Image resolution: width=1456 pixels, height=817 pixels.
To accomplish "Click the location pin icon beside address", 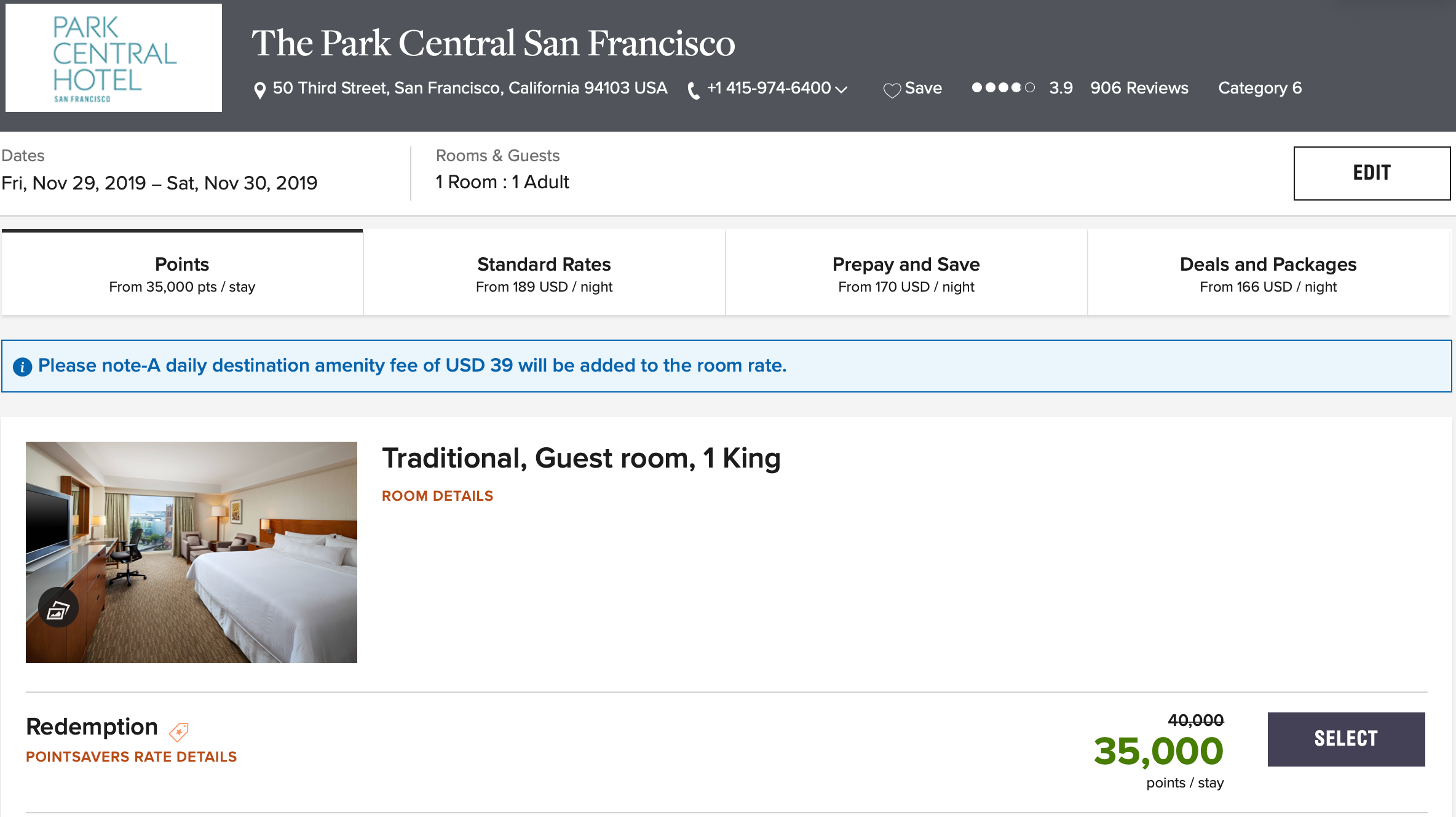I will coord(260,90).
